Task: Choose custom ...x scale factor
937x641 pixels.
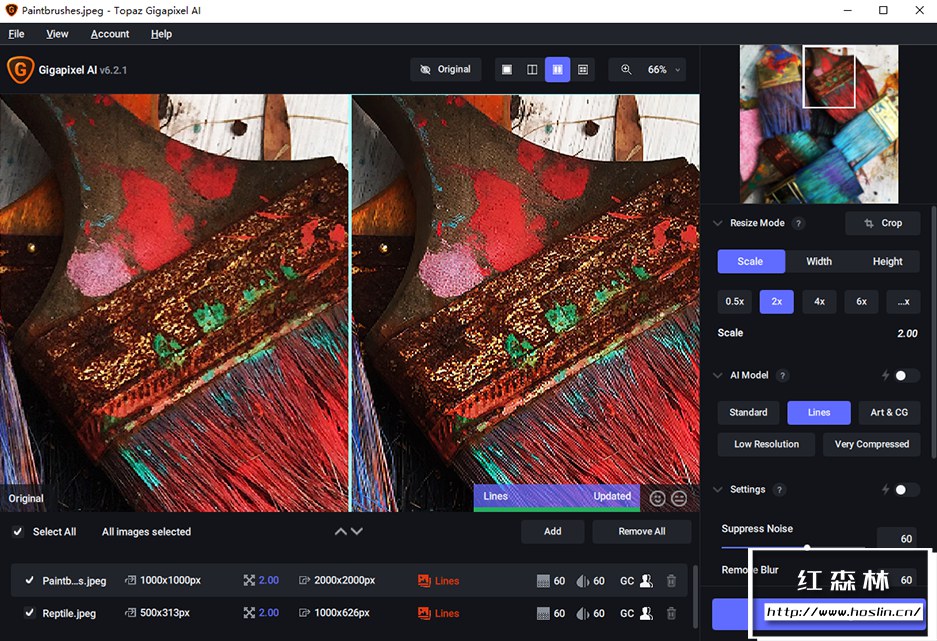Action: point(903,302)
